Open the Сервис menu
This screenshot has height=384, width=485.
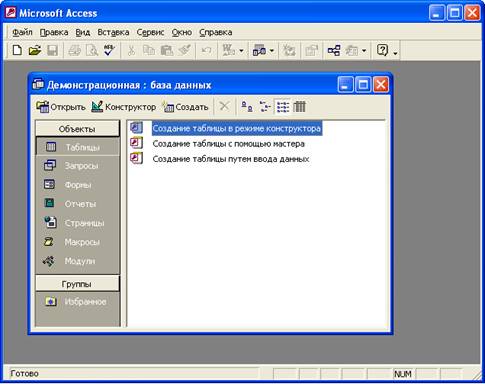point(150,32)
